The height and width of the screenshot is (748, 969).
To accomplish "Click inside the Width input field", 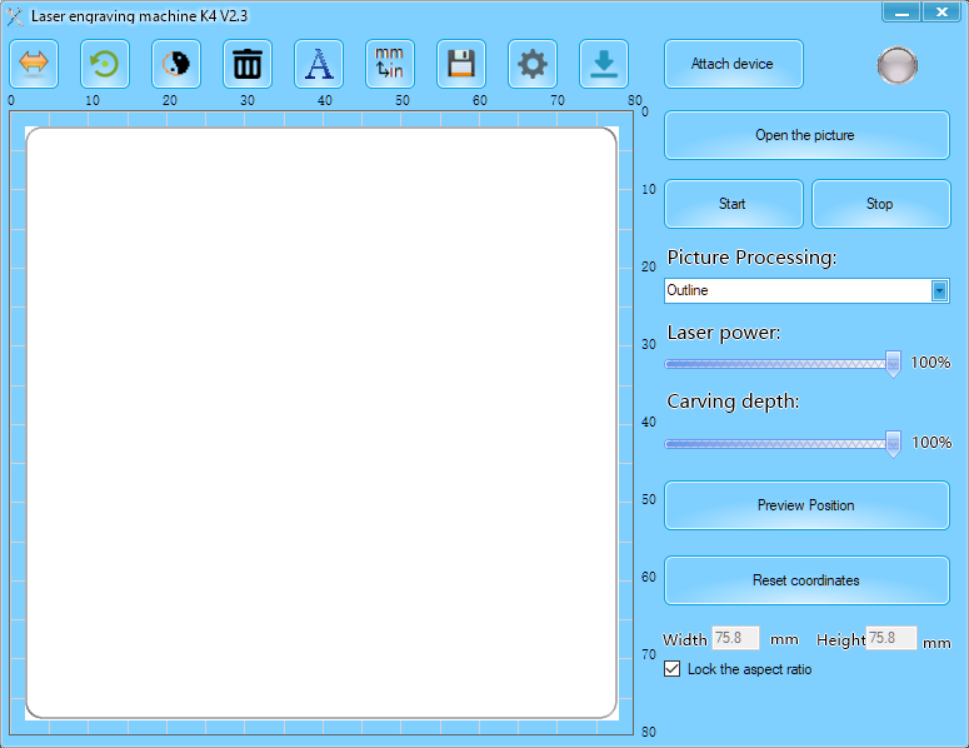I will (735, 638).
